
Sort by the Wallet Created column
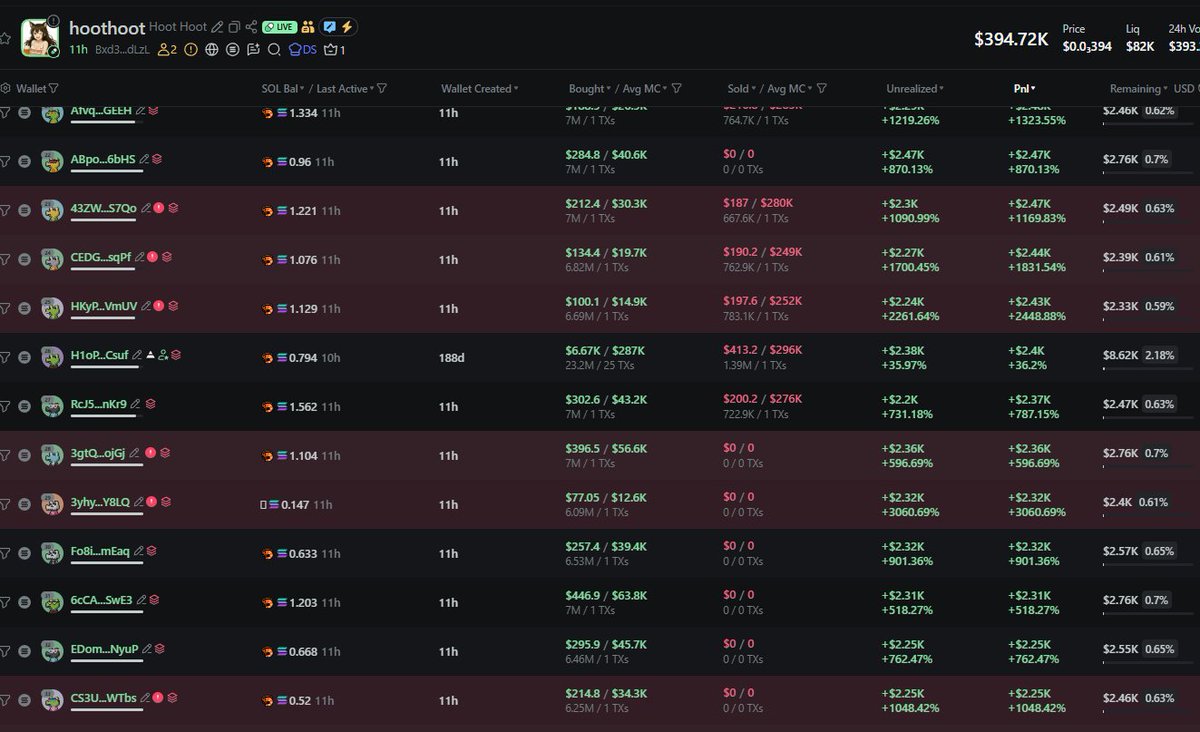[x=479, y=88]
